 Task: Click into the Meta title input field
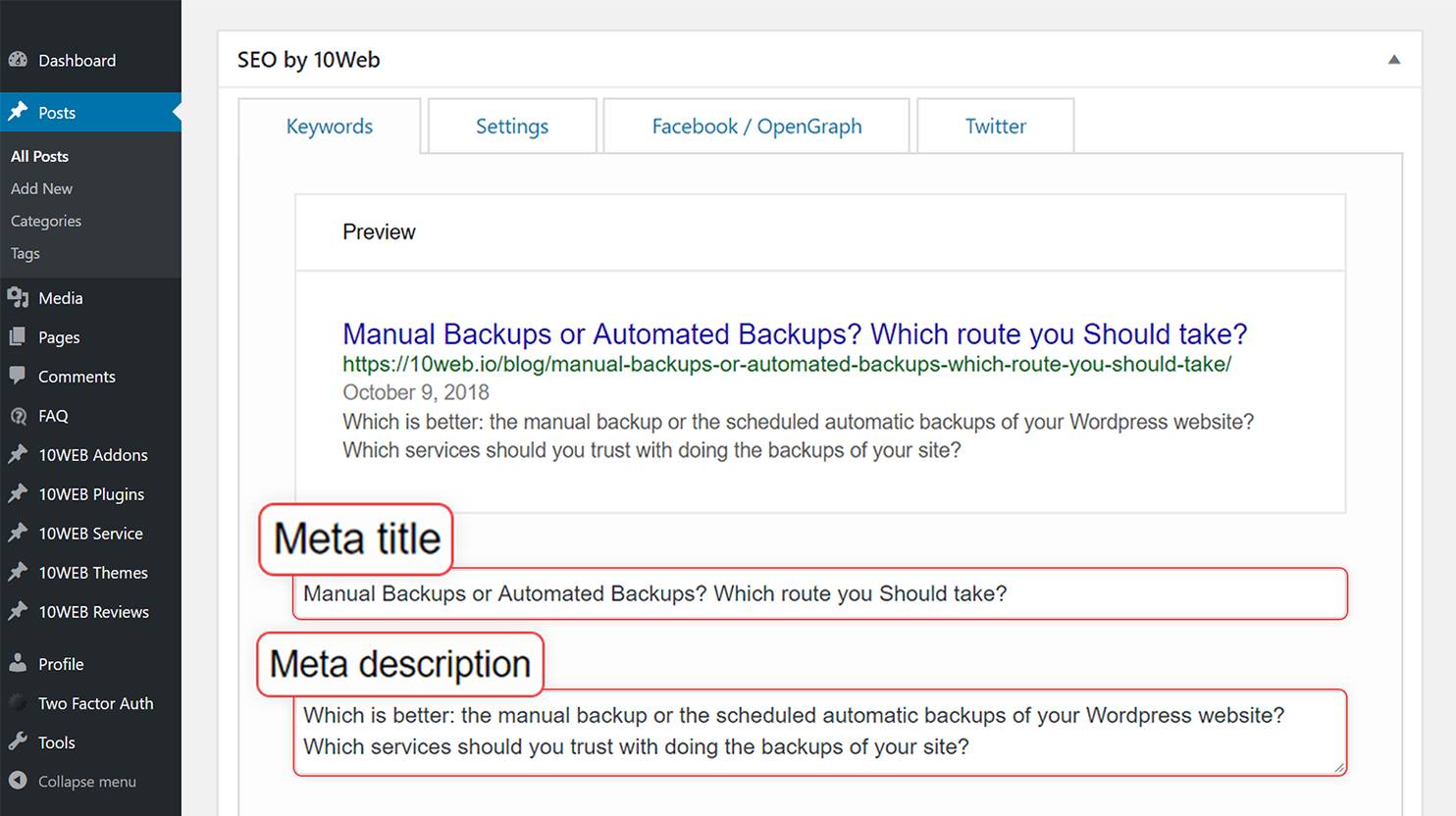coord(820,593)
